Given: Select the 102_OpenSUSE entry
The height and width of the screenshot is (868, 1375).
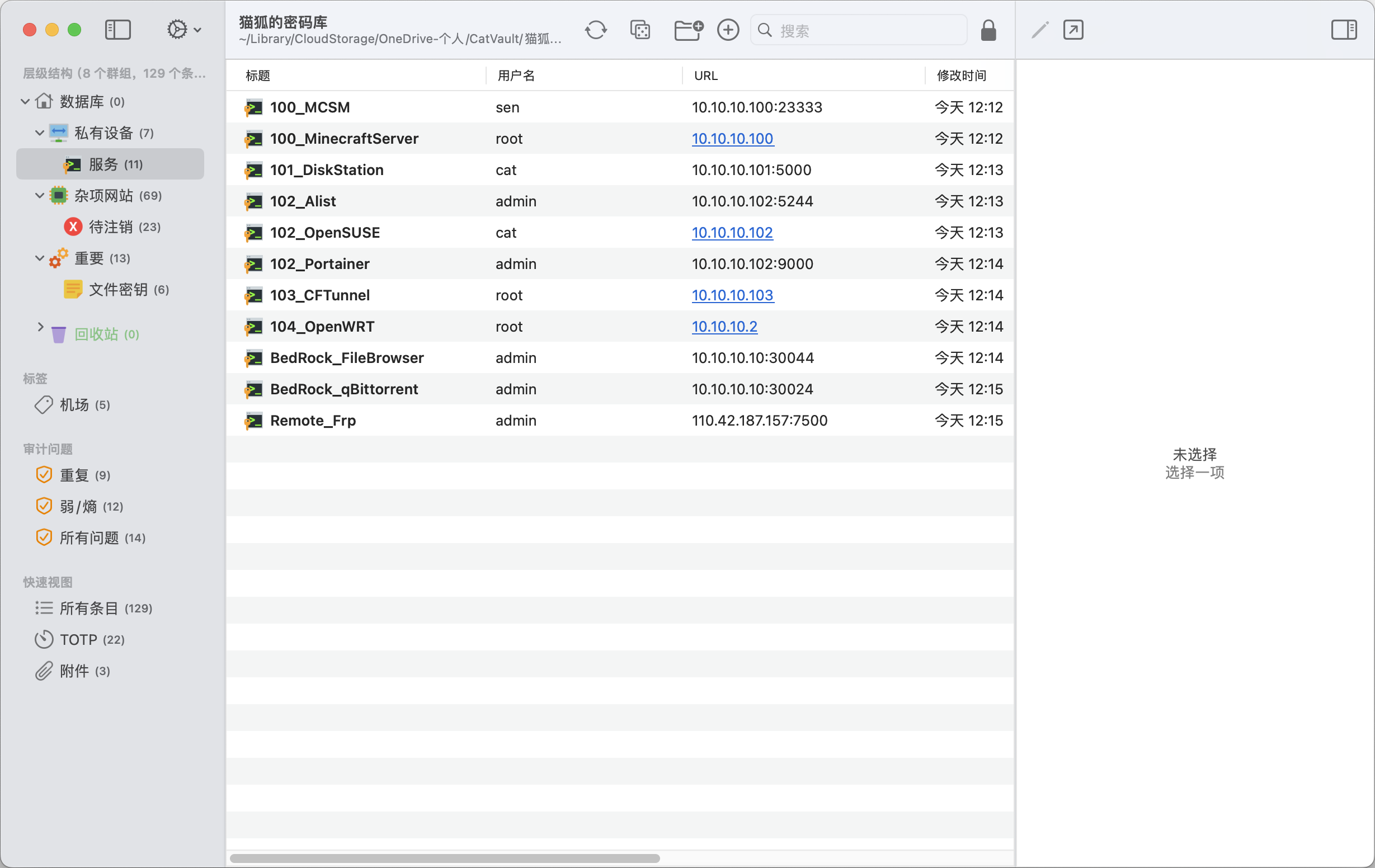Looking at the screenshot, I should tap(620, 233).
